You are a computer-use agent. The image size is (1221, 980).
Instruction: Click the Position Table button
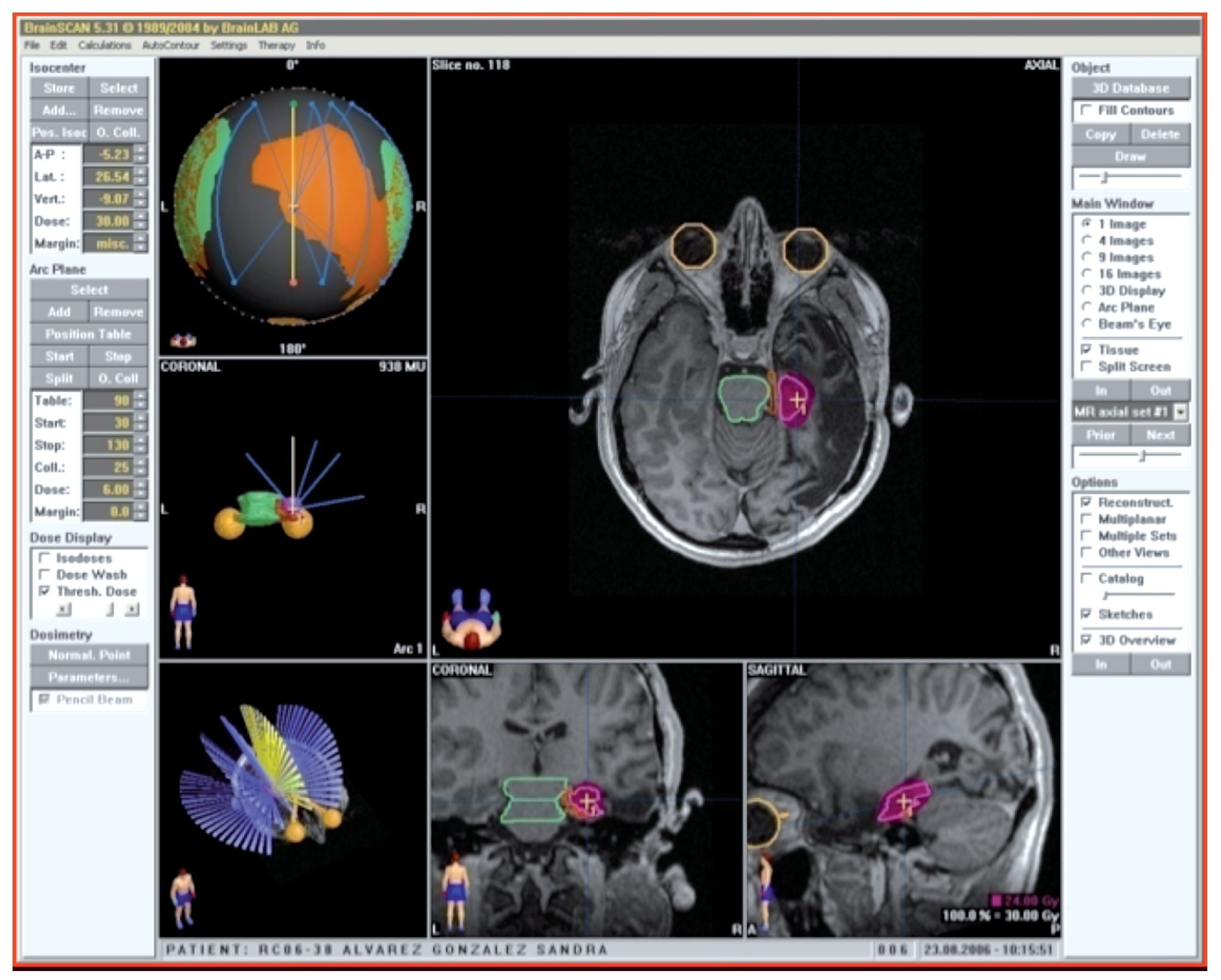coord(89,334)
